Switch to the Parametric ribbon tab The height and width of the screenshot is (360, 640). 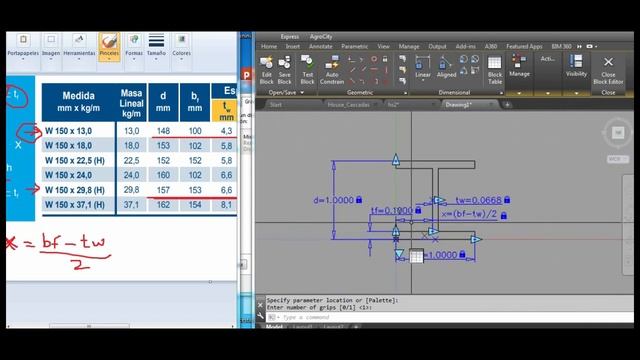[x=354, y=47]
